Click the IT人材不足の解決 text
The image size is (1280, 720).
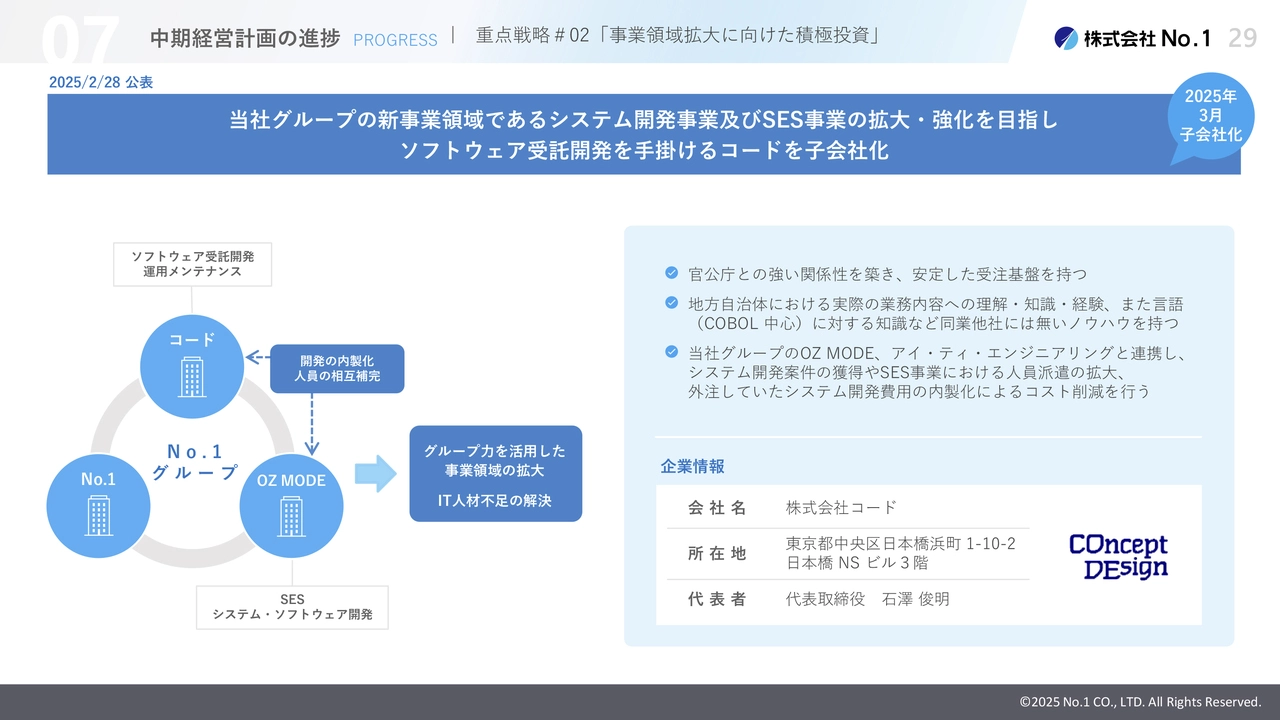point(495,500)
